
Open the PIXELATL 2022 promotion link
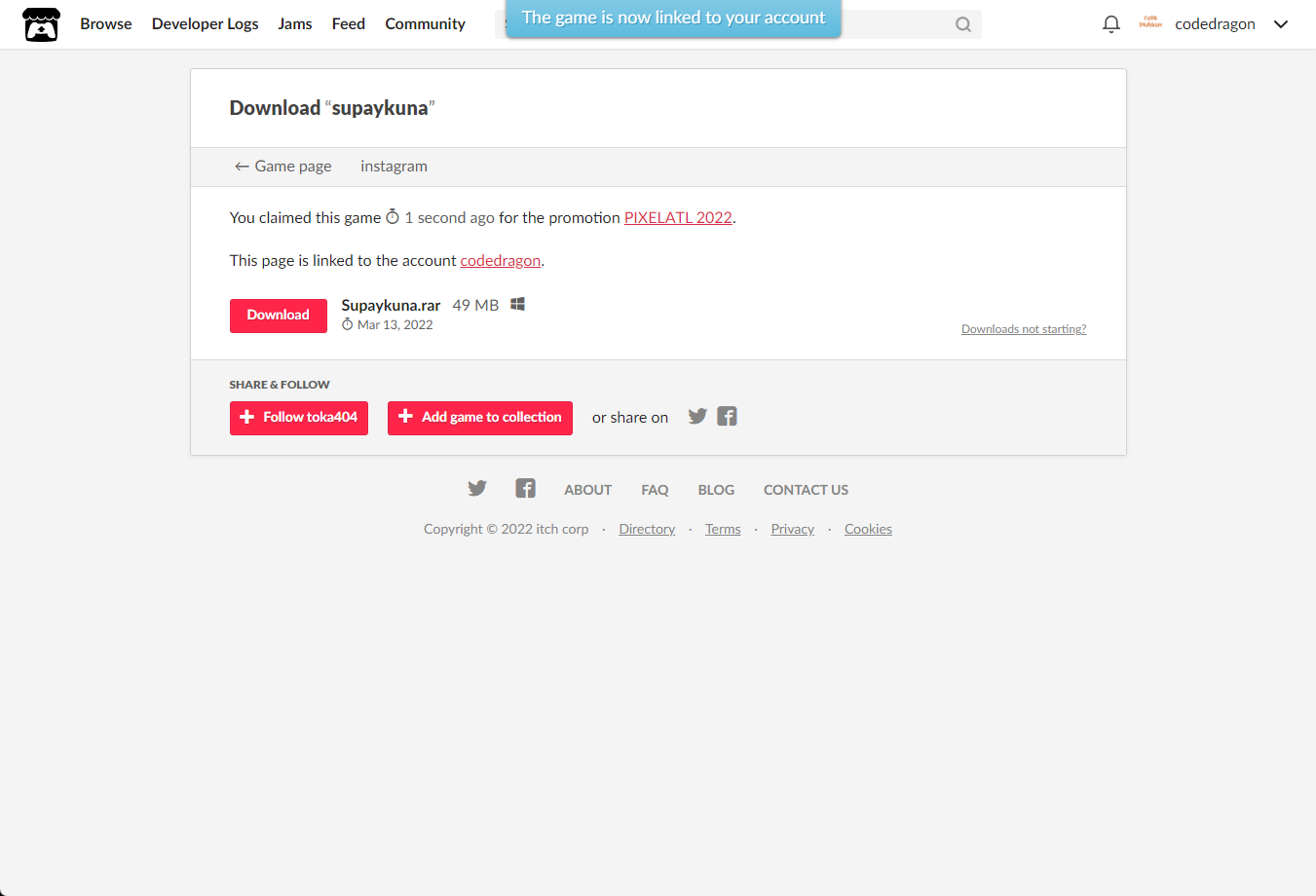click(x=678, y=218)
